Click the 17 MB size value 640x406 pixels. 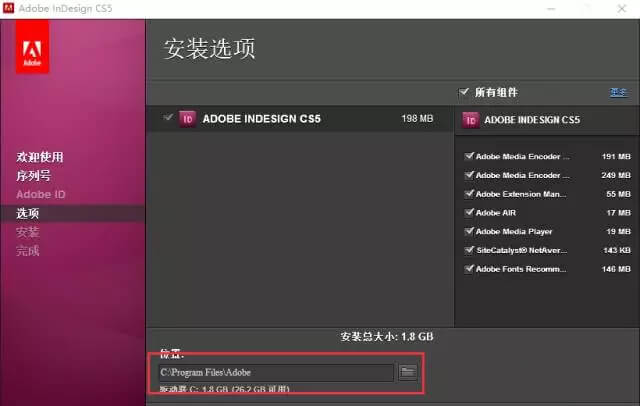(618, 213)
